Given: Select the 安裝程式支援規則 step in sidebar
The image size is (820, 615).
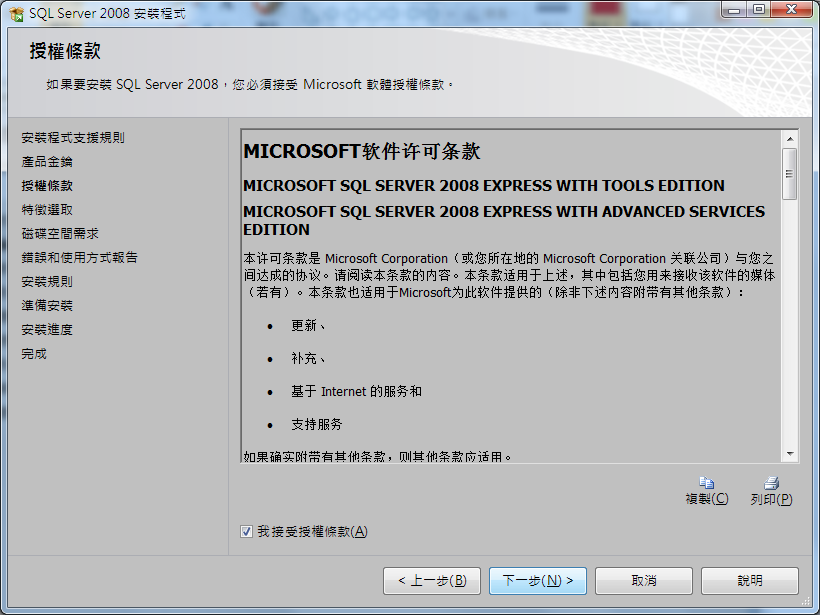Looking at the screenshot, I should pyautogui.click(x=73, y=138).
